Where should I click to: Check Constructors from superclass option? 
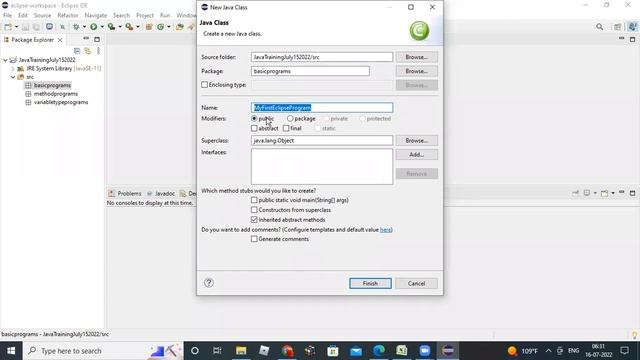(254, 210)
